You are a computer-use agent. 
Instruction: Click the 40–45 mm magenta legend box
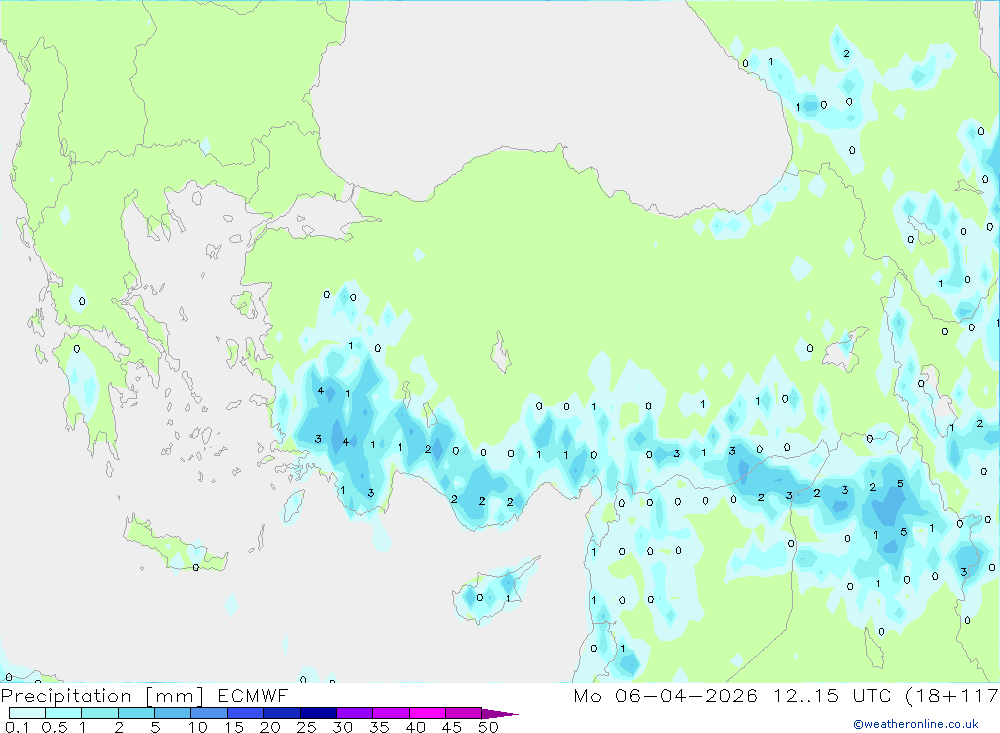[427, 713]
